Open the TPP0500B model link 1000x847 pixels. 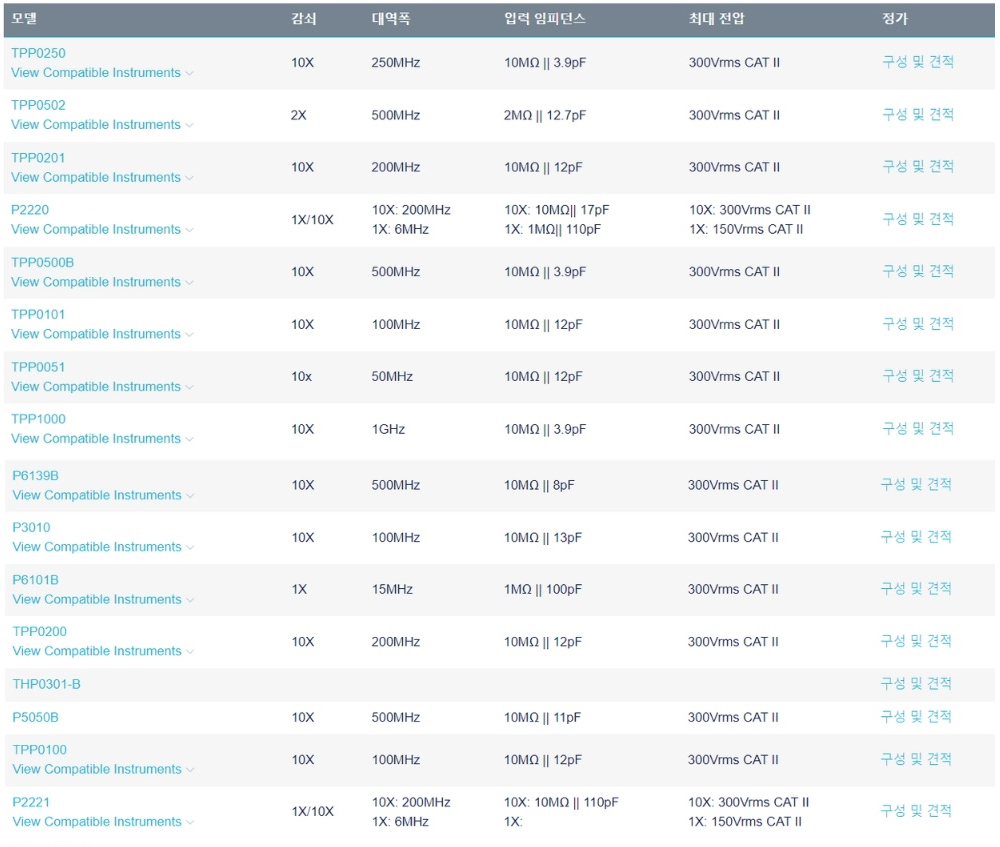point(43,262)
